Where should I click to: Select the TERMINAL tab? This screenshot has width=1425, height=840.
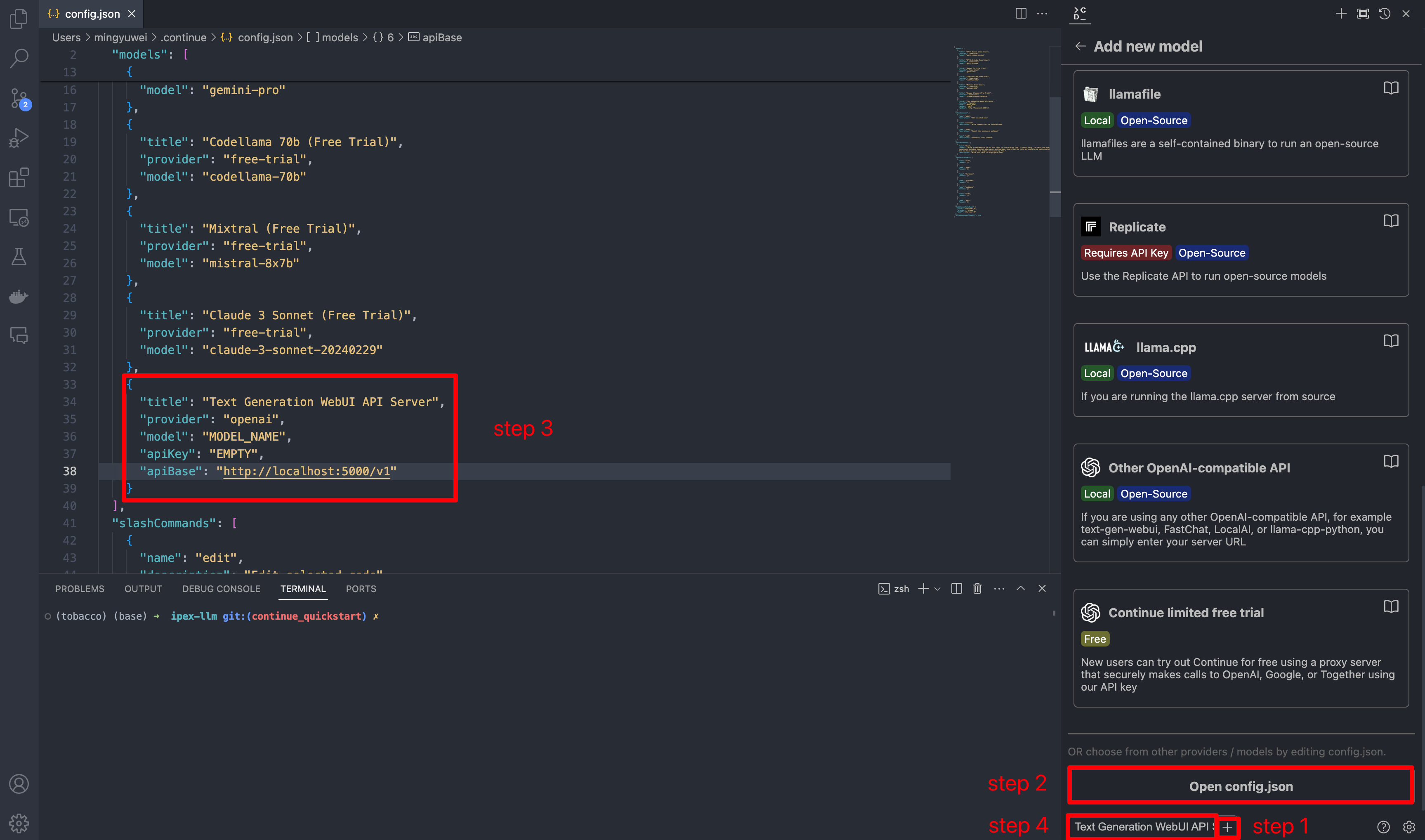303,589
